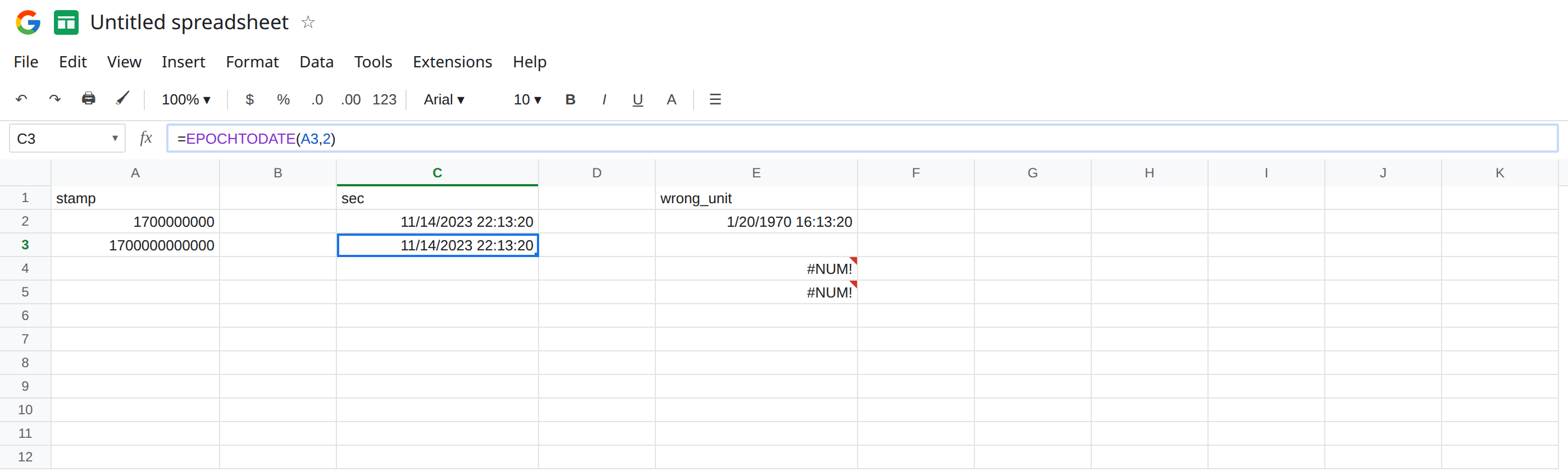Select row 7 header
The width and height of the screenshot is (1568, 476).
click(25, 339)
